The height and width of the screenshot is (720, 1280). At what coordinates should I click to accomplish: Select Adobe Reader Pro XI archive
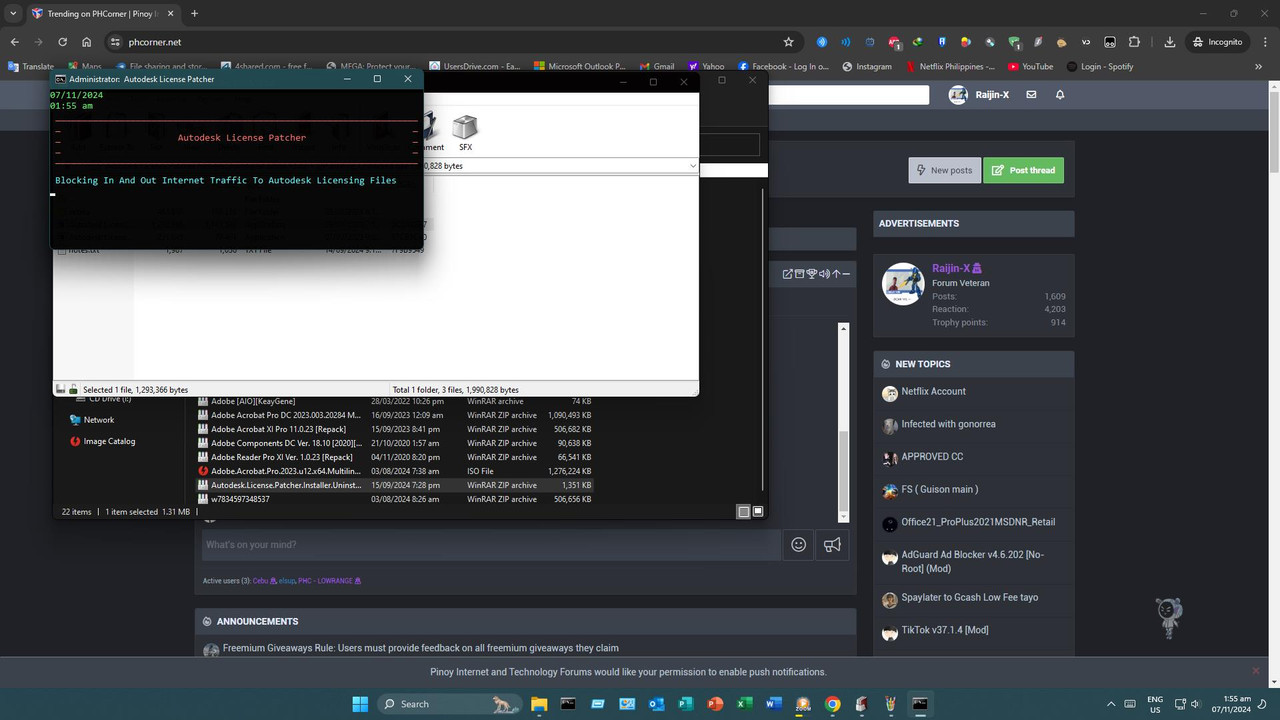coord(395,457)
